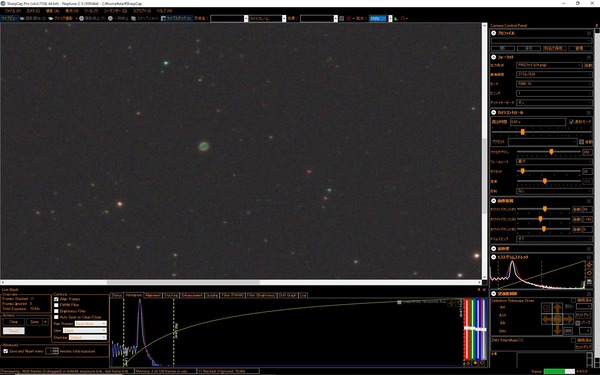Open the View dropdown in Live Stack
600x375 pixels.
pos(85,331)
